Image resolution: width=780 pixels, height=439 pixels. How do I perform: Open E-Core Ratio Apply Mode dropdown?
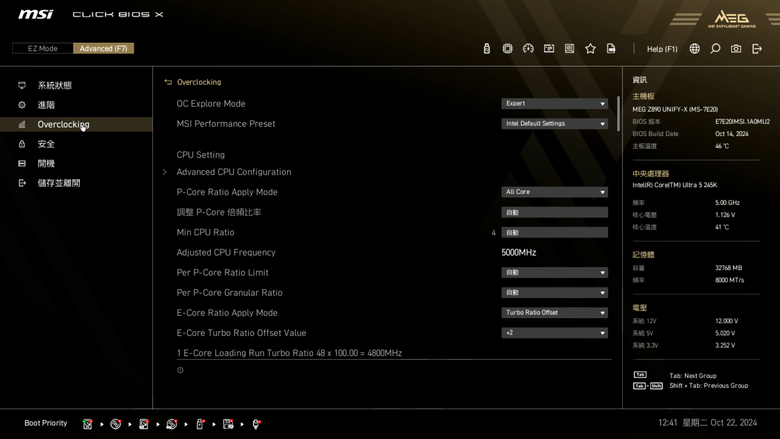(554, 312)
